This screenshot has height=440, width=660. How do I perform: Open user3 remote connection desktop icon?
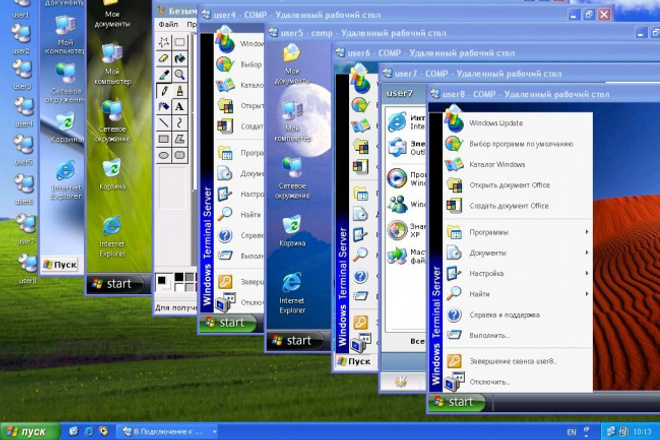point(22,75)
